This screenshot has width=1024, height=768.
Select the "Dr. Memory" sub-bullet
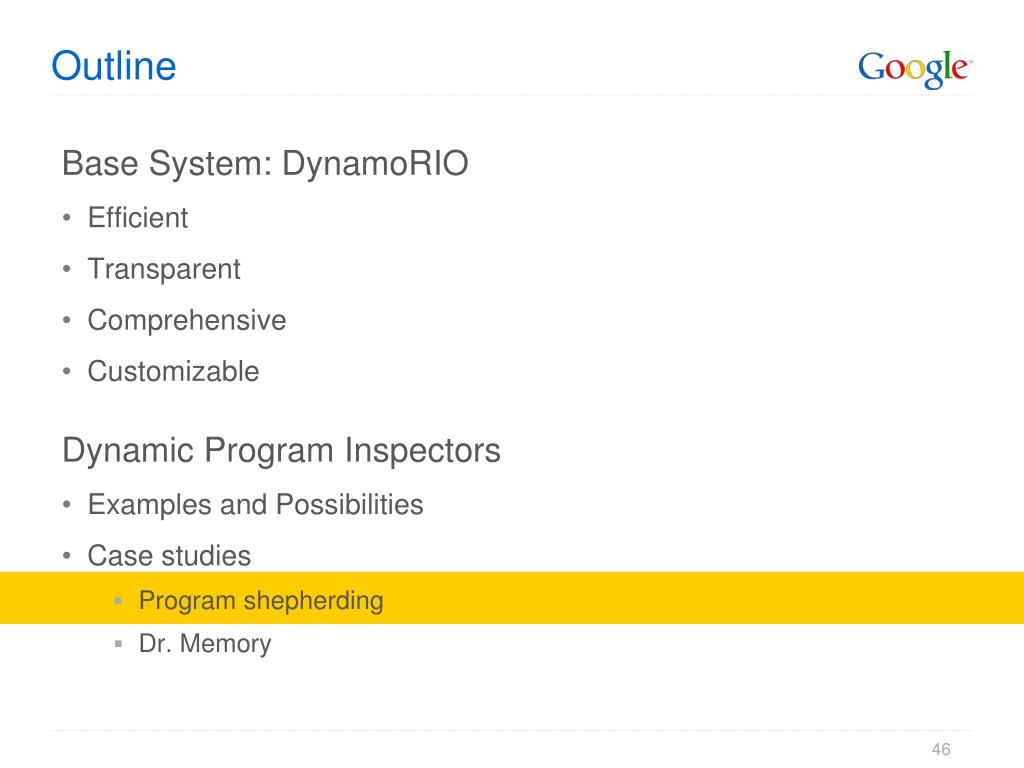click(x=205, y=643)
